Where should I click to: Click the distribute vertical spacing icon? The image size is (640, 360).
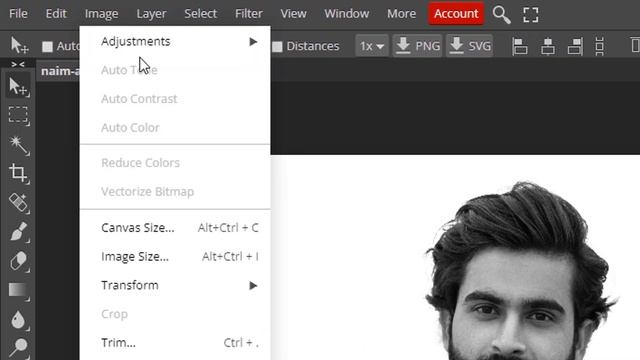(600, 46)
